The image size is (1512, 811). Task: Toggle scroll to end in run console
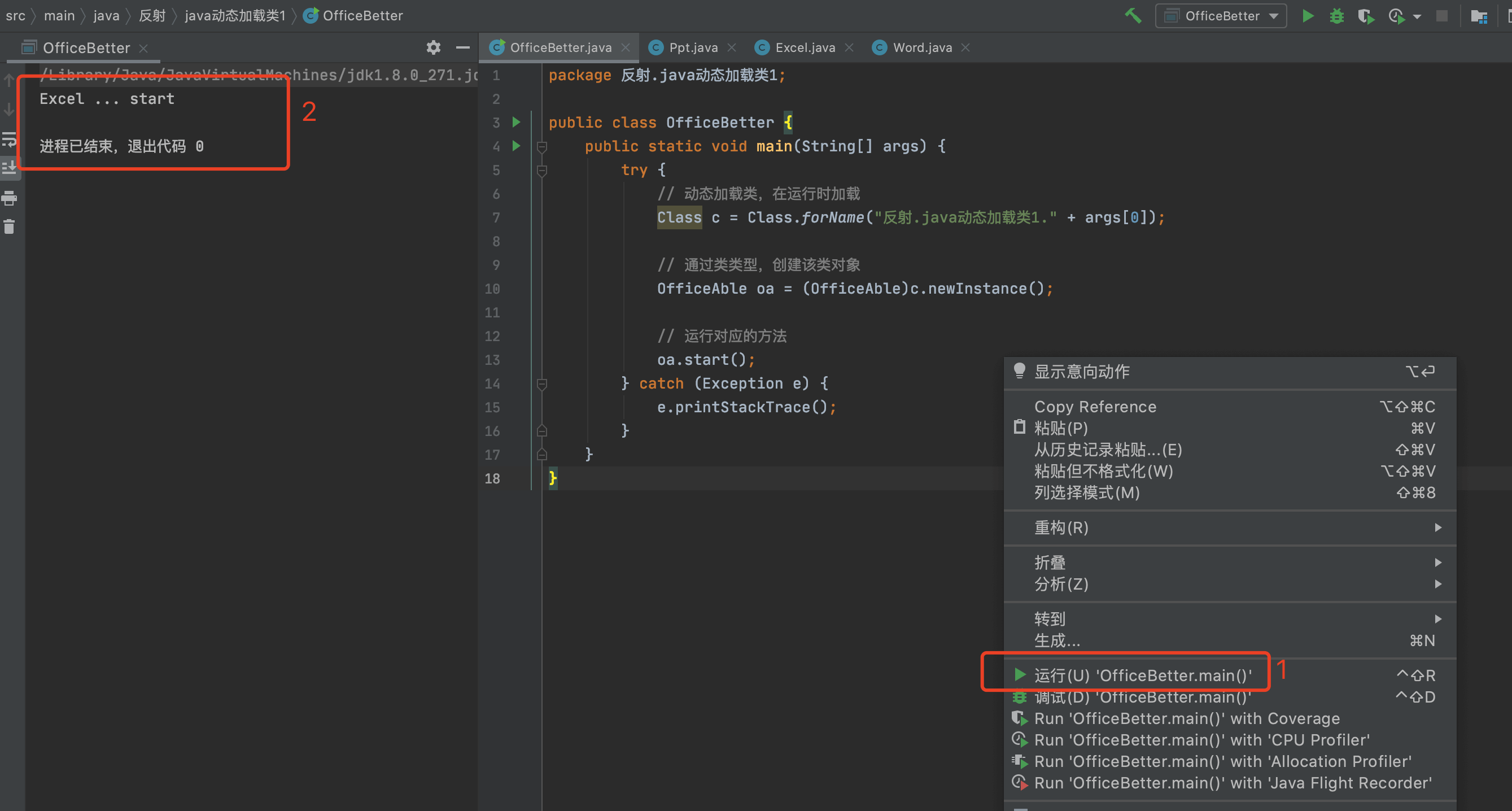tap(9, 168)
